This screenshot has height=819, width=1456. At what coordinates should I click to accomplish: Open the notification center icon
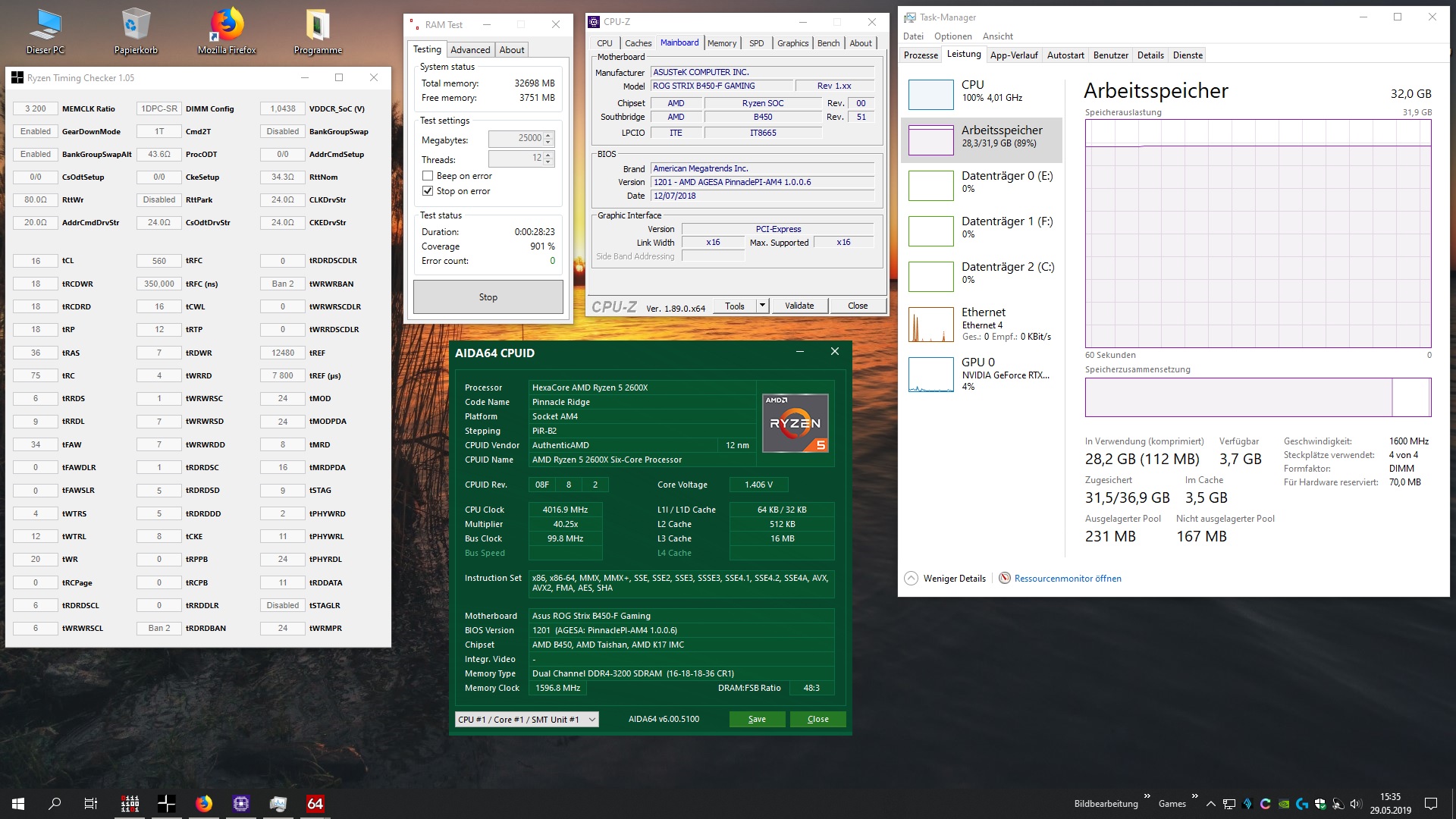coord(1430,804)
